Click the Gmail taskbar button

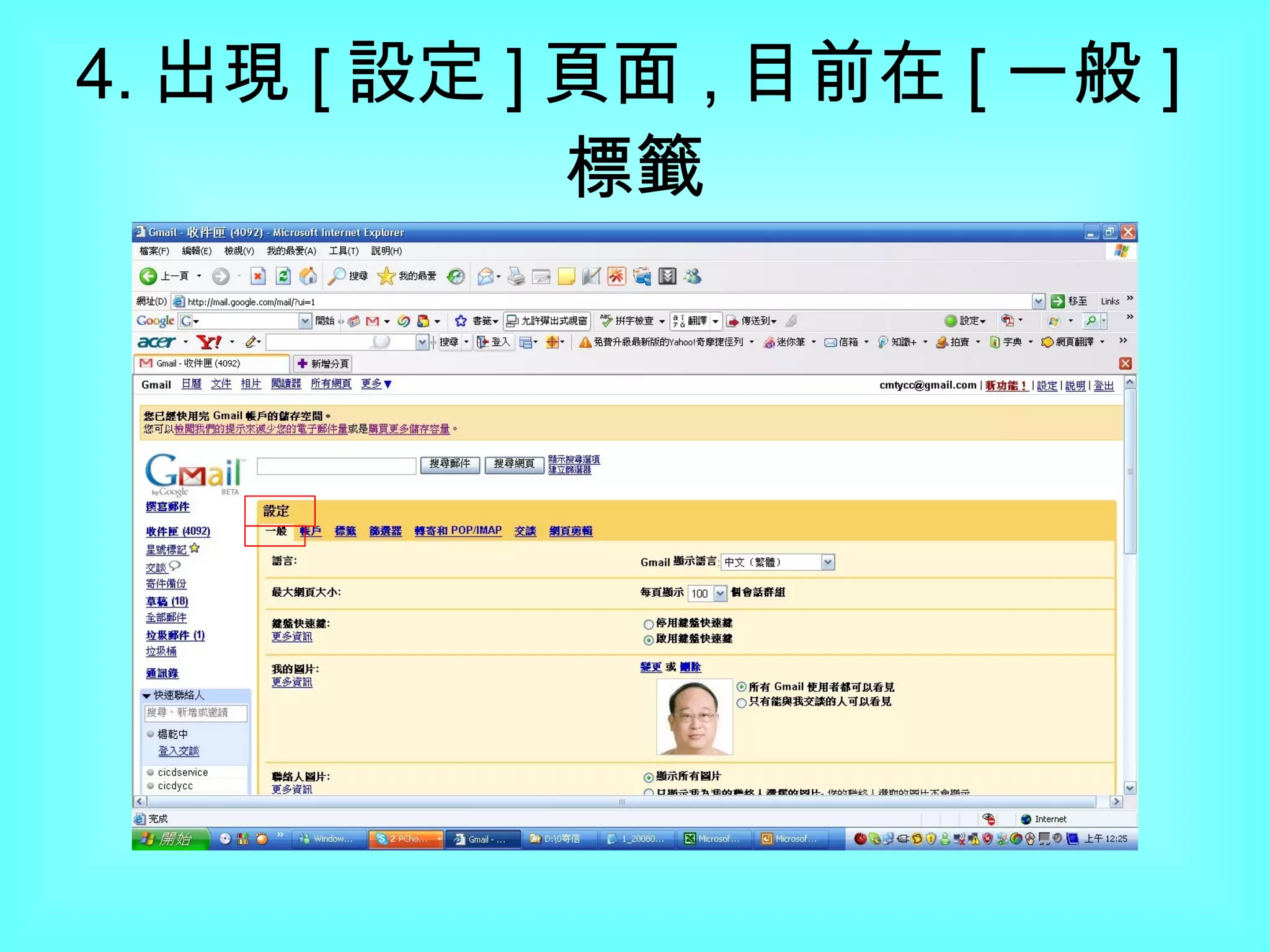coord(483,839)
